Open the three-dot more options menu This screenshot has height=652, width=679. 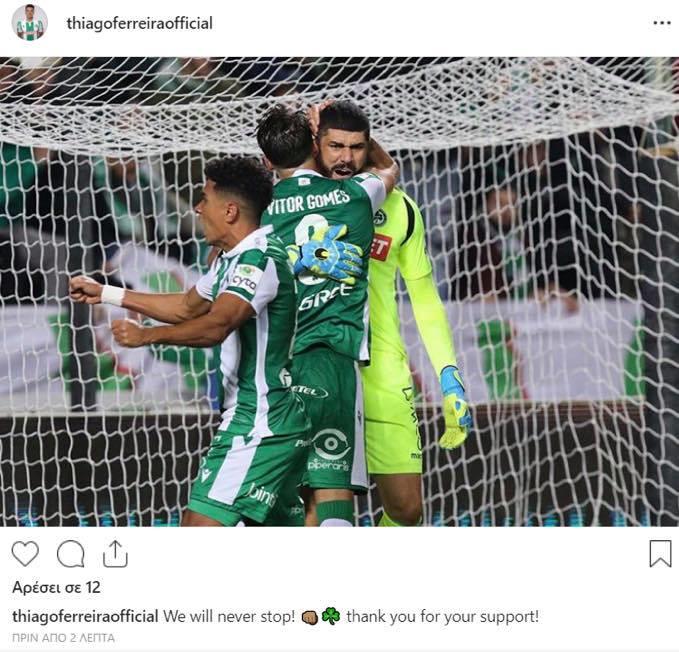click(x=662, y=23)
